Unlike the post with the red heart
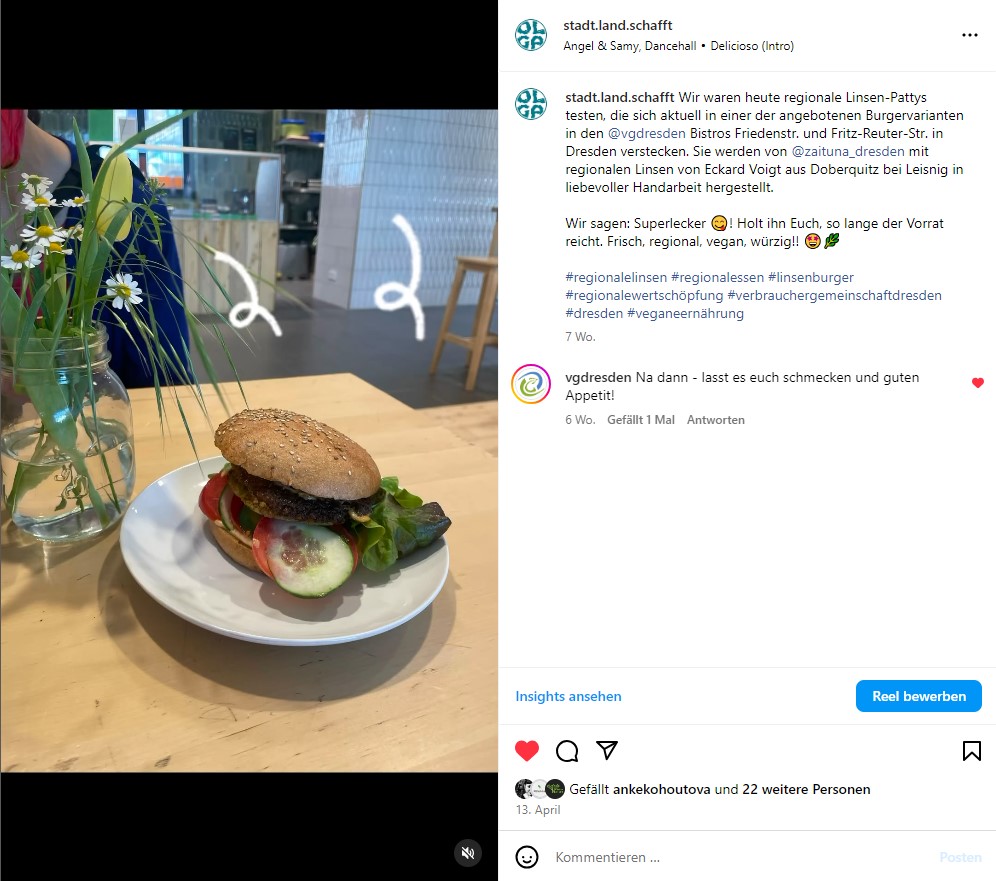This screenshot has width=996, height=881. 527,751
